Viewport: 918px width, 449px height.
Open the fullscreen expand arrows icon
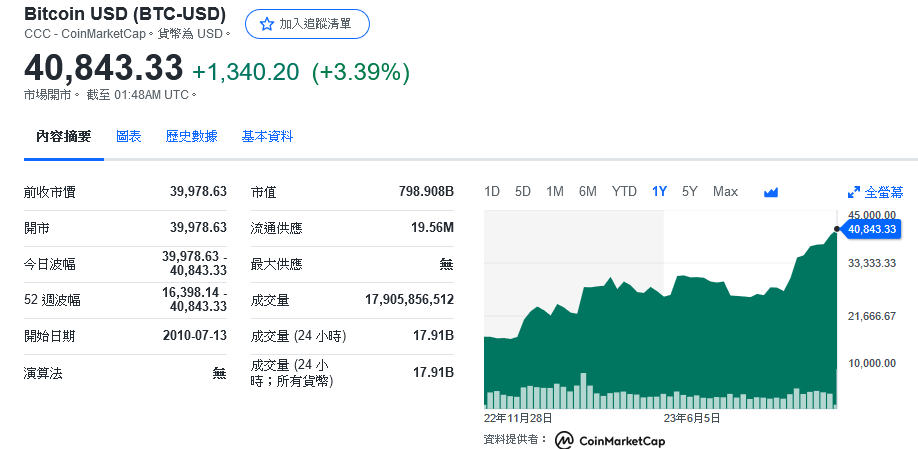[x=854, y=192]
